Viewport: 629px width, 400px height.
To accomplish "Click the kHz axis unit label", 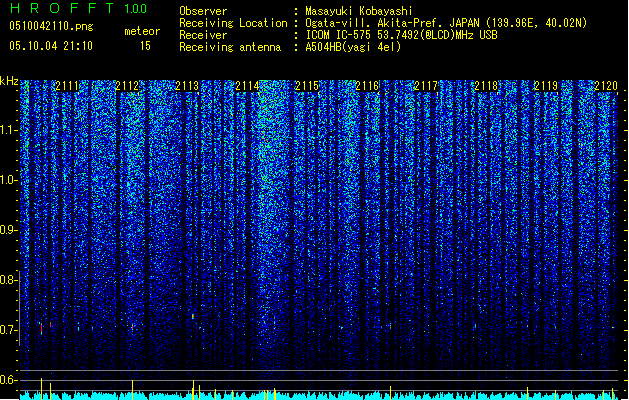I will (9, 81).
